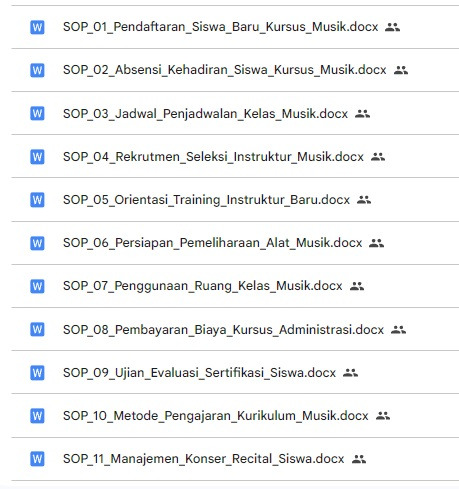
Task: Open SOP_06_Persiapan_Pemeliharaan_Alat_Musik.docx
Action: [213, 243]
